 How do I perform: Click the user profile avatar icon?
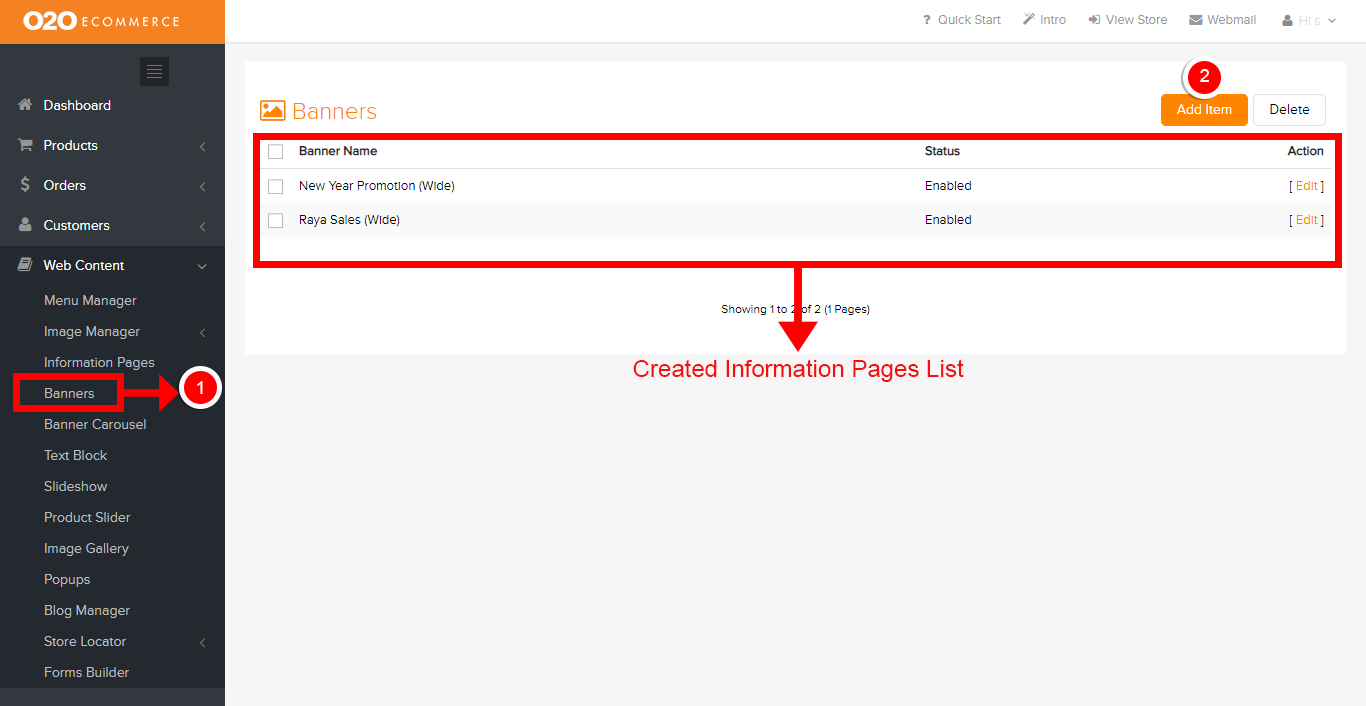(1288, 20)
